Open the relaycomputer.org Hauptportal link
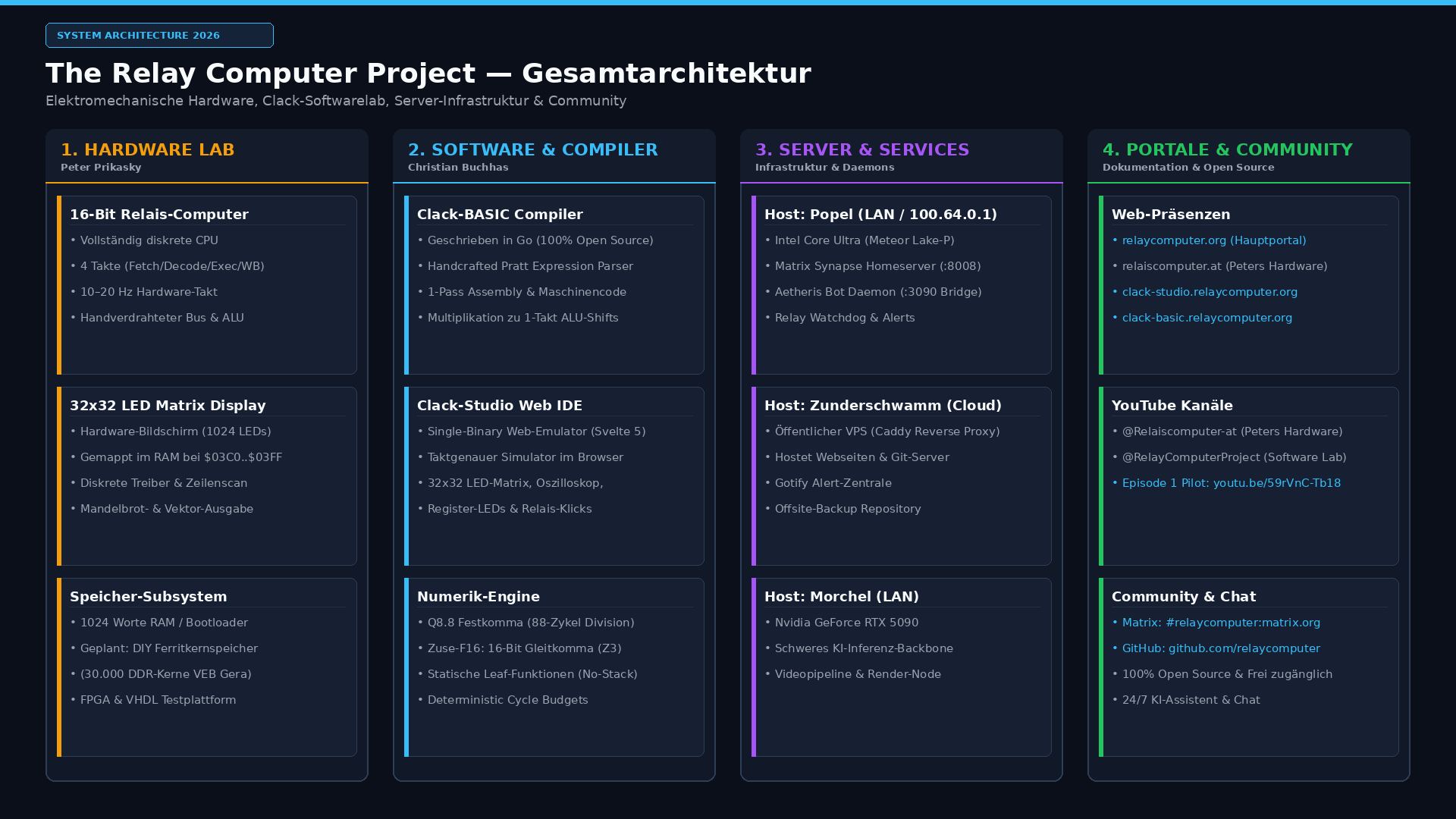1456x819 pixels. (x=1214, y=240)
